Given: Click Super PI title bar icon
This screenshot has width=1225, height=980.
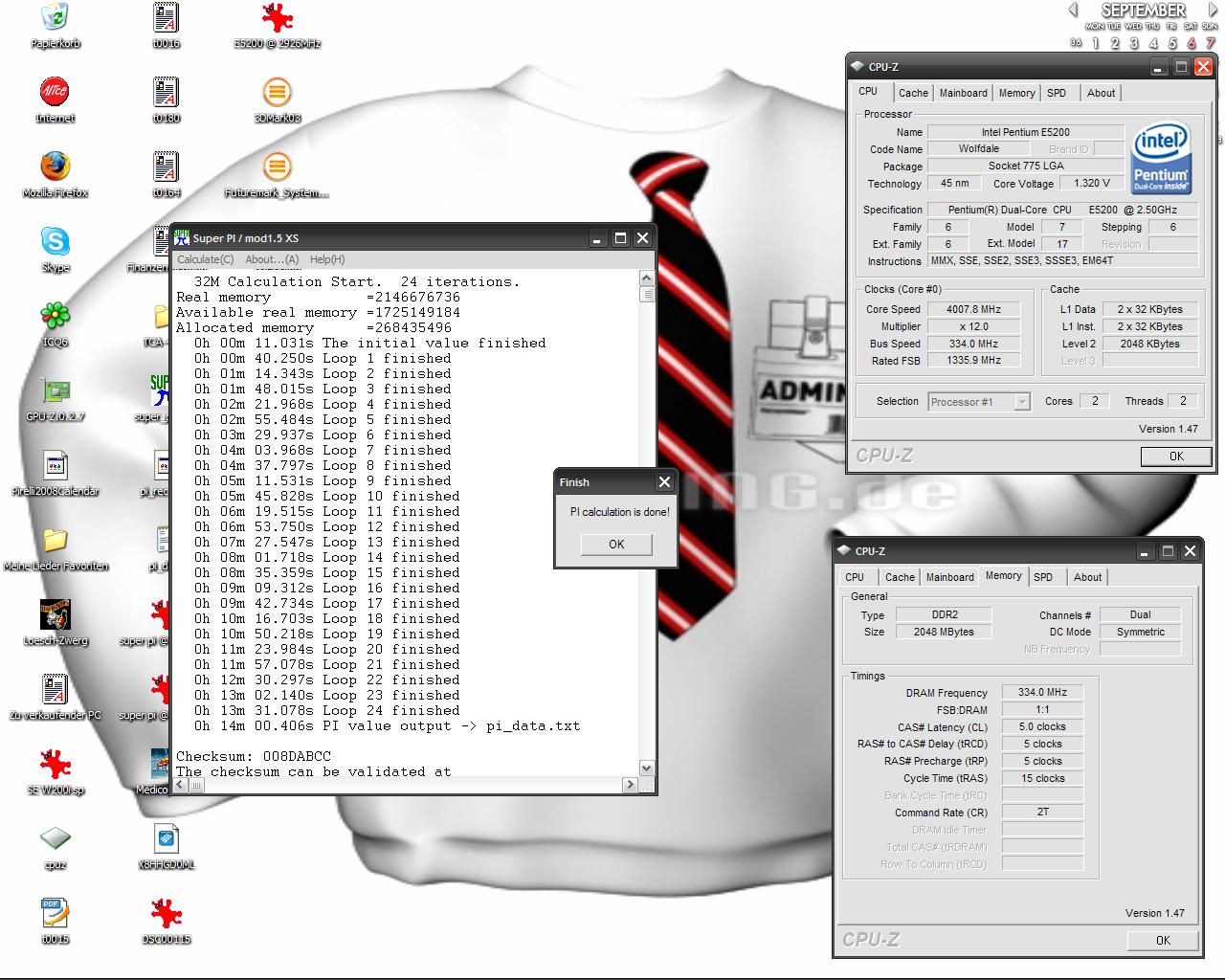Looking at the screenshot, I should (182, 237).
